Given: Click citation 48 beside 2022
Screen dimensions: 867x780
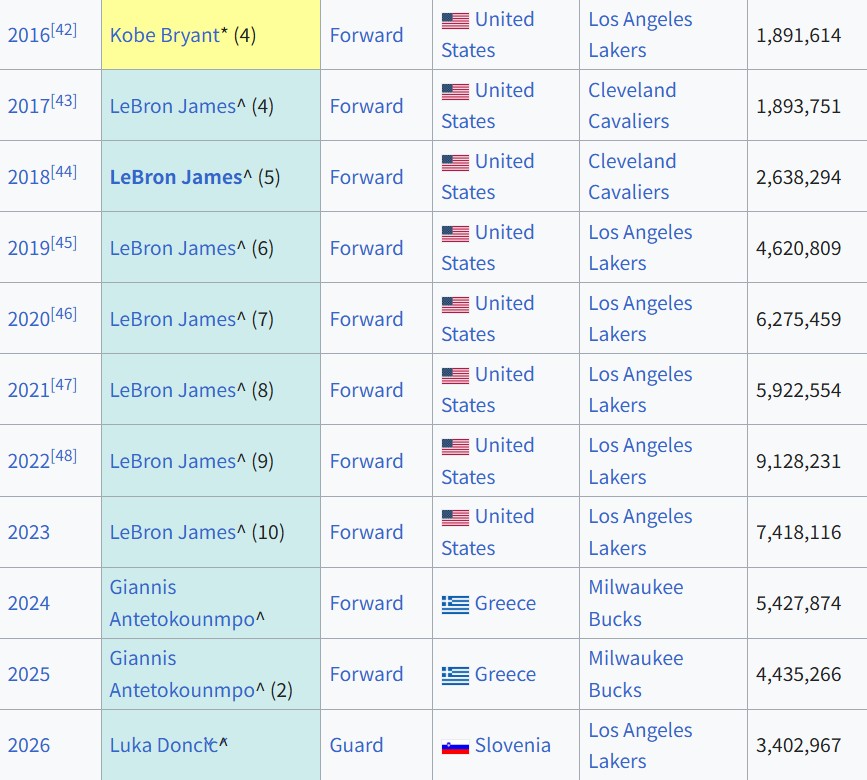Looking at the screenshot, I should pyautogui.click(x=64, y=455).
